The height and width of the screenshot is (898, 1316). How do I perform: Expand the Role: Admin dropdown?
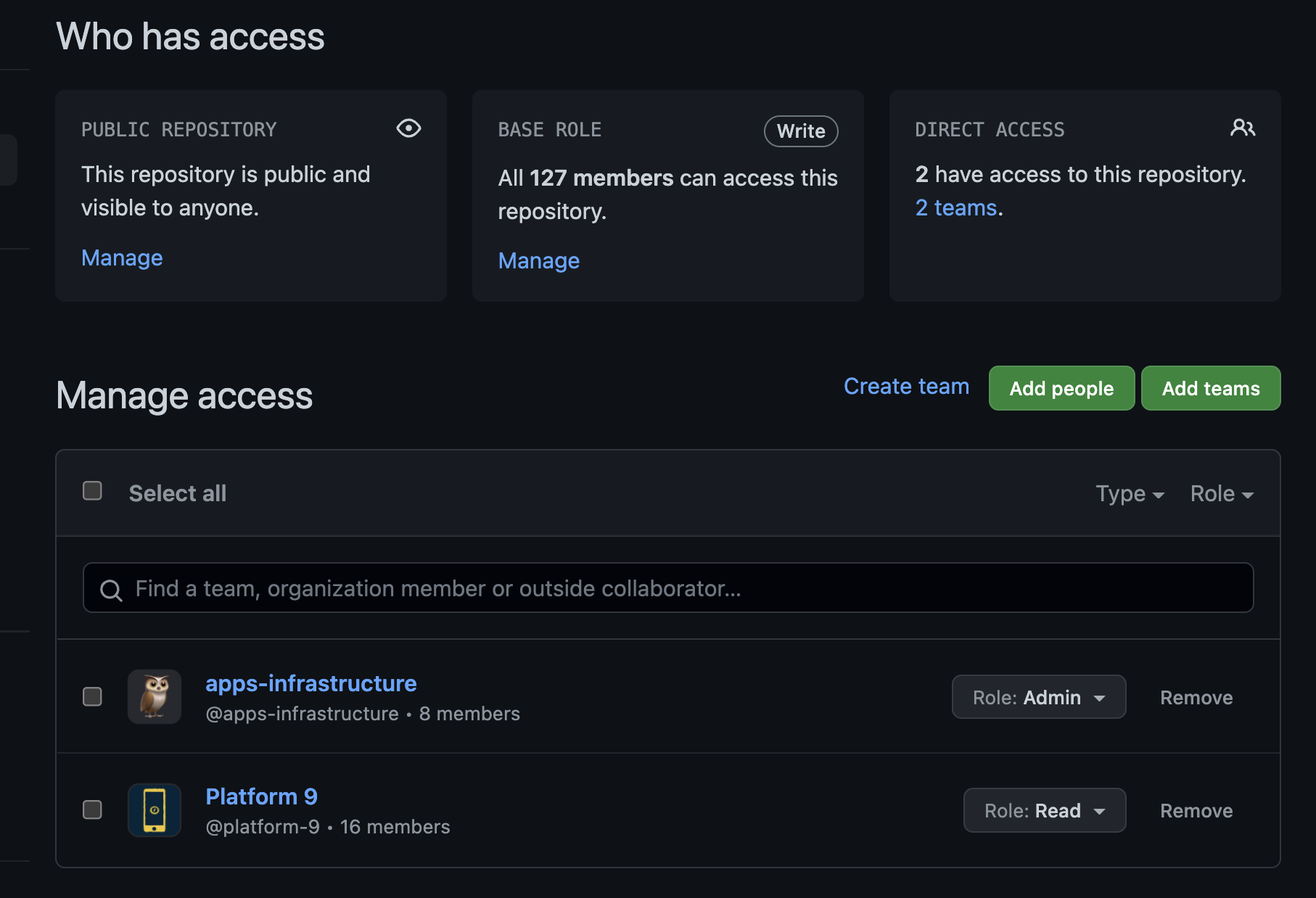tap(1038, 697)
